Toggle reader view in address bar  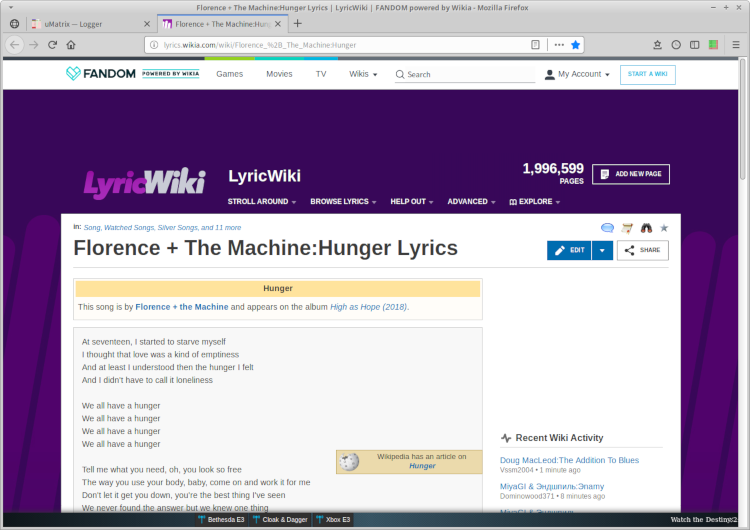click(535, 44)
